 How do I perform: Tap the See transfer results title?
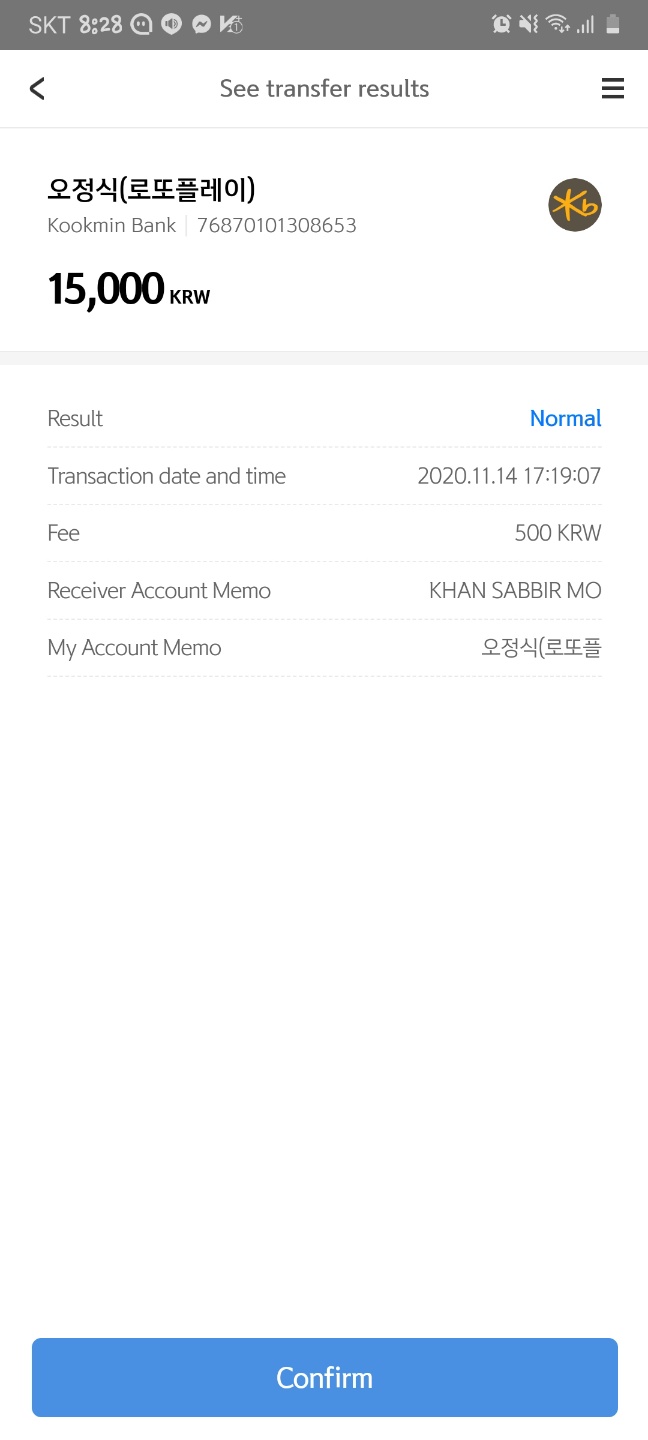tap(324, 89)
